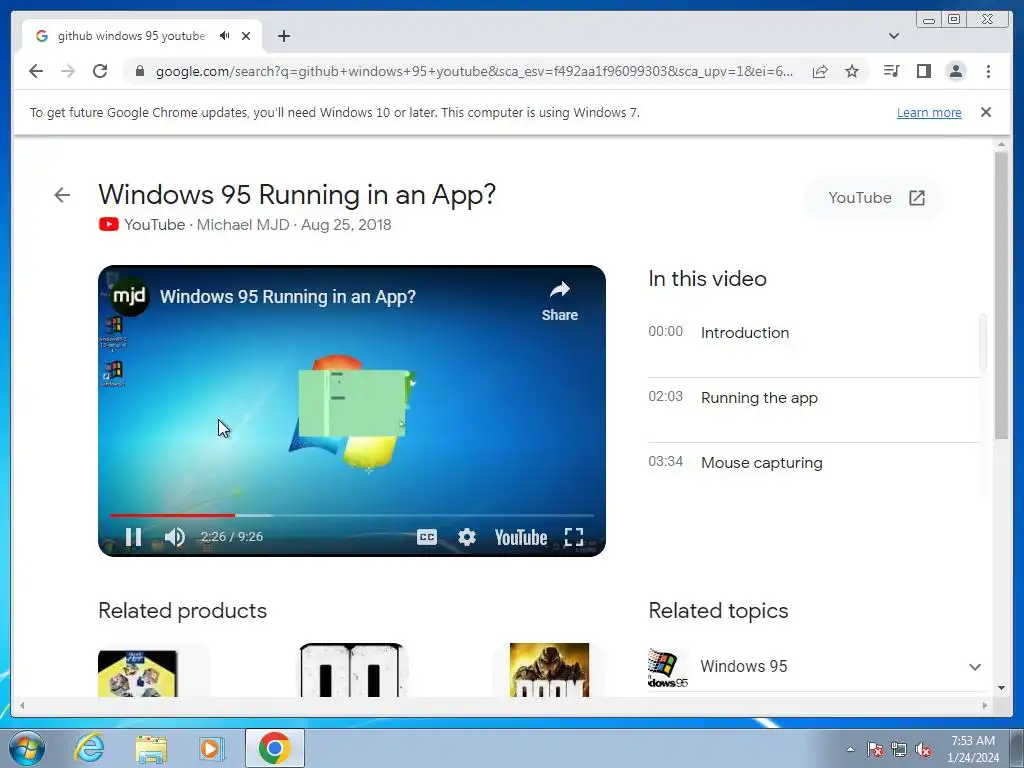Open the Chrome profile avatar menu
The width and height of the screenshot is (1024, 768).
tap(955, 71)
